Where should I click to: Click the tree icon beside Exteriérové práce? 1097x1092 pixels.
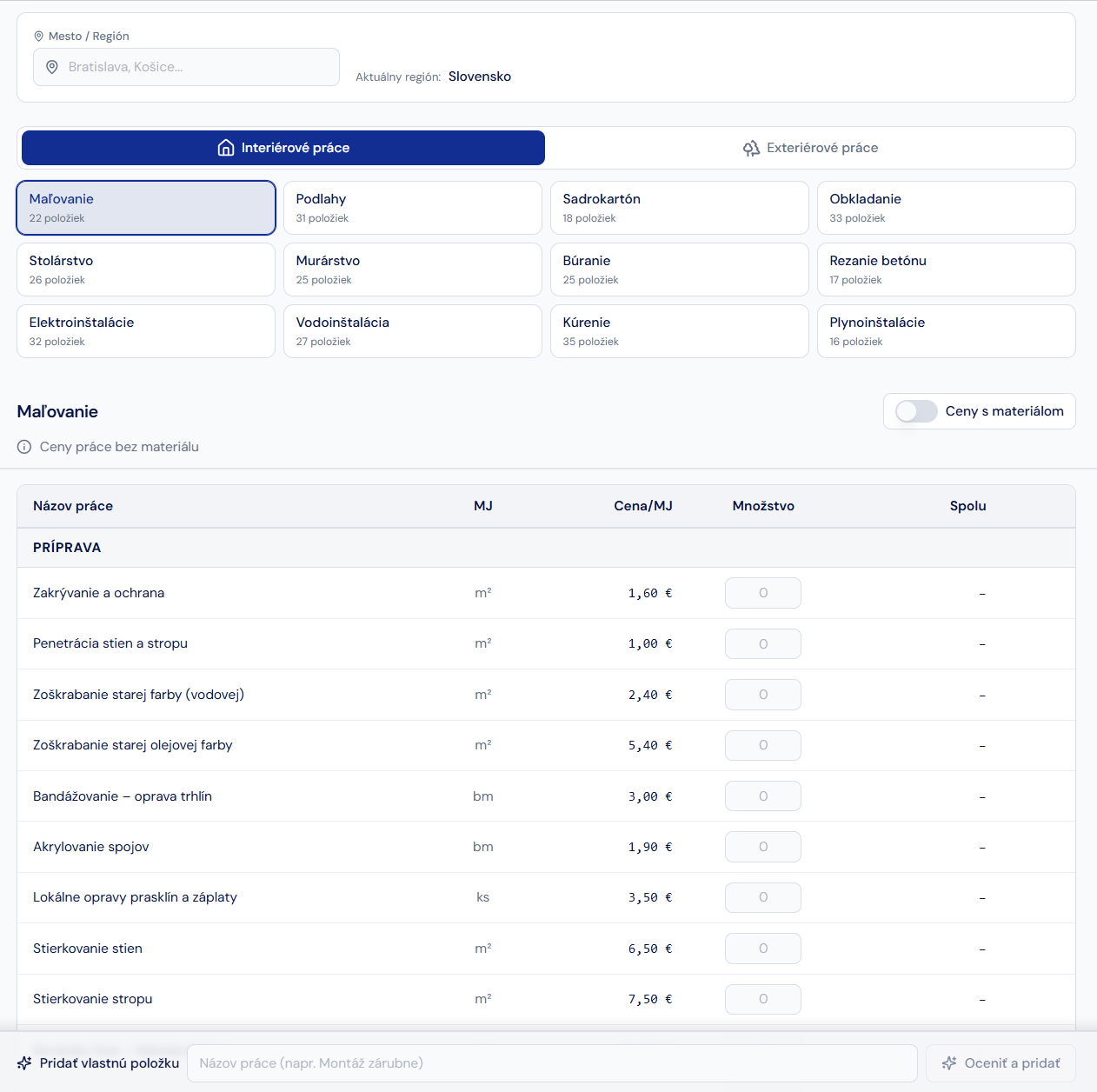[x=751, y=149]
